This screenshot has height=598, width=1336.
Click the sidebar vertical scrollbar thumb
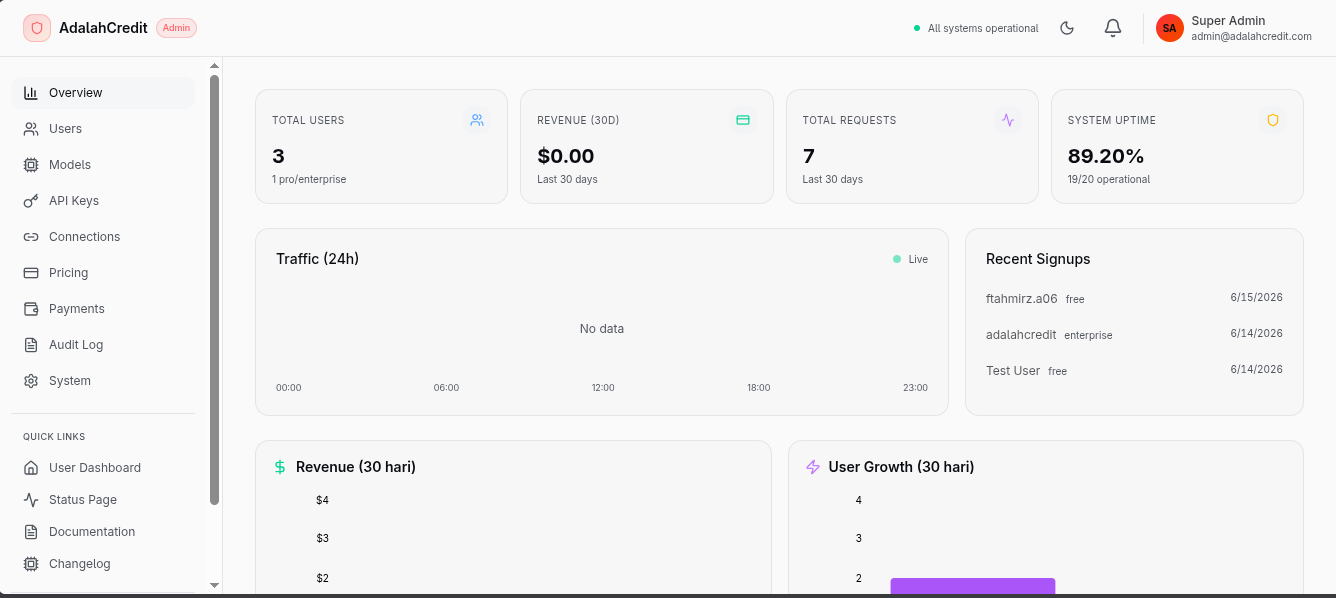(214, 290)
